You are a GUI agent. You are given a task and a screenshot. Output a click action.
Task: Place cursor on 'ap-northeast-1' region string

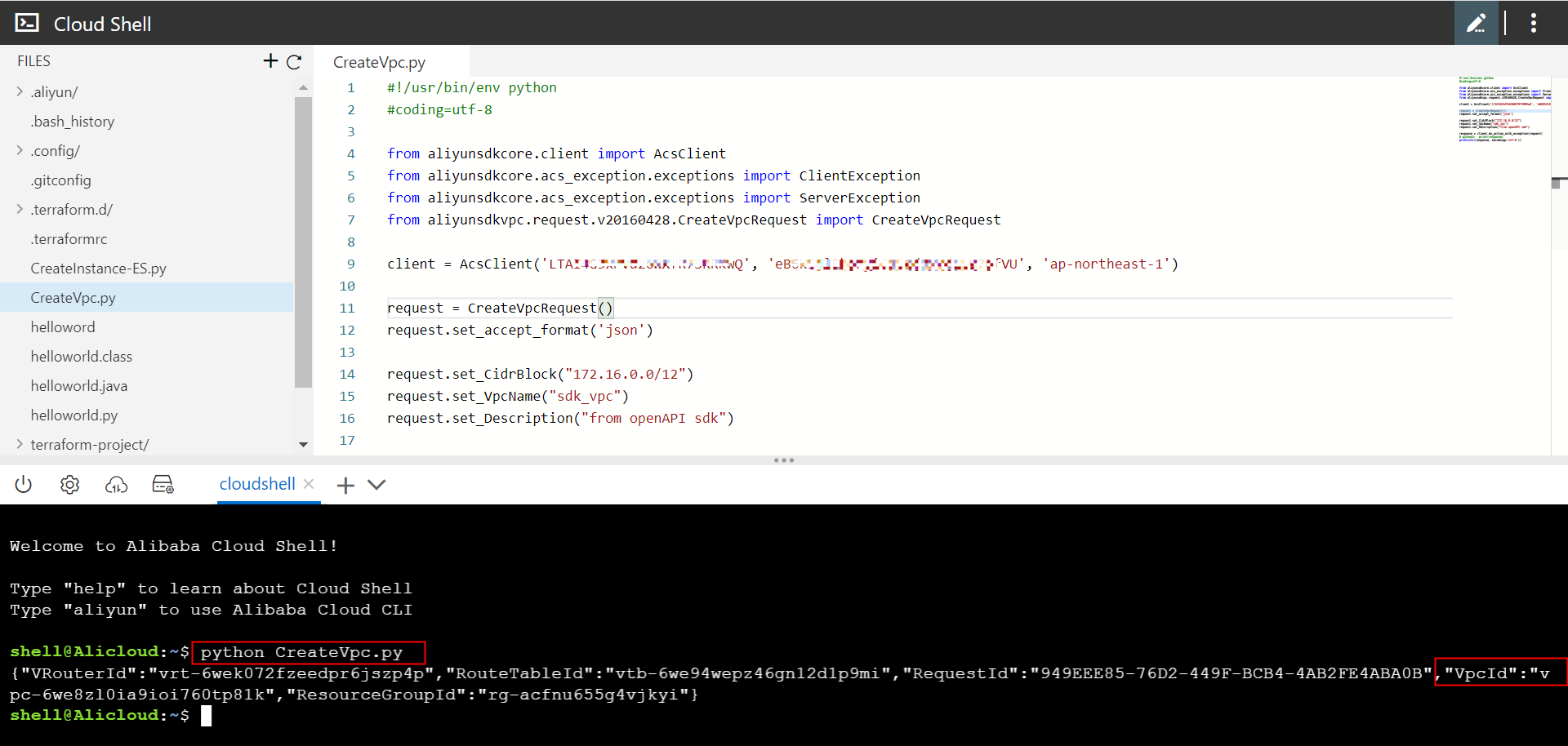[1106, 264]
